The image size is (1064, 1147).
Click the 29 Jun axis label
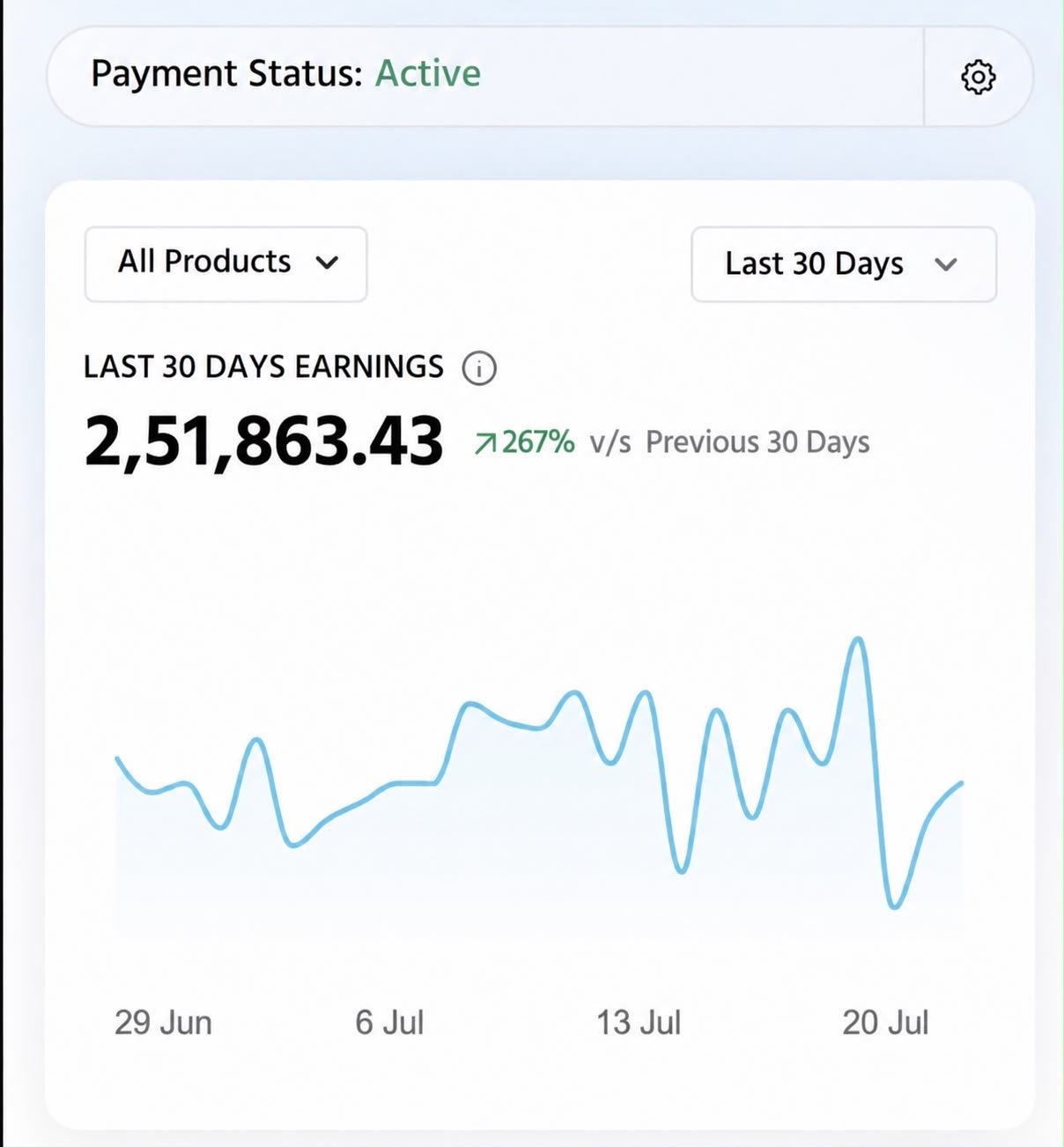[x=163, y=1023]
